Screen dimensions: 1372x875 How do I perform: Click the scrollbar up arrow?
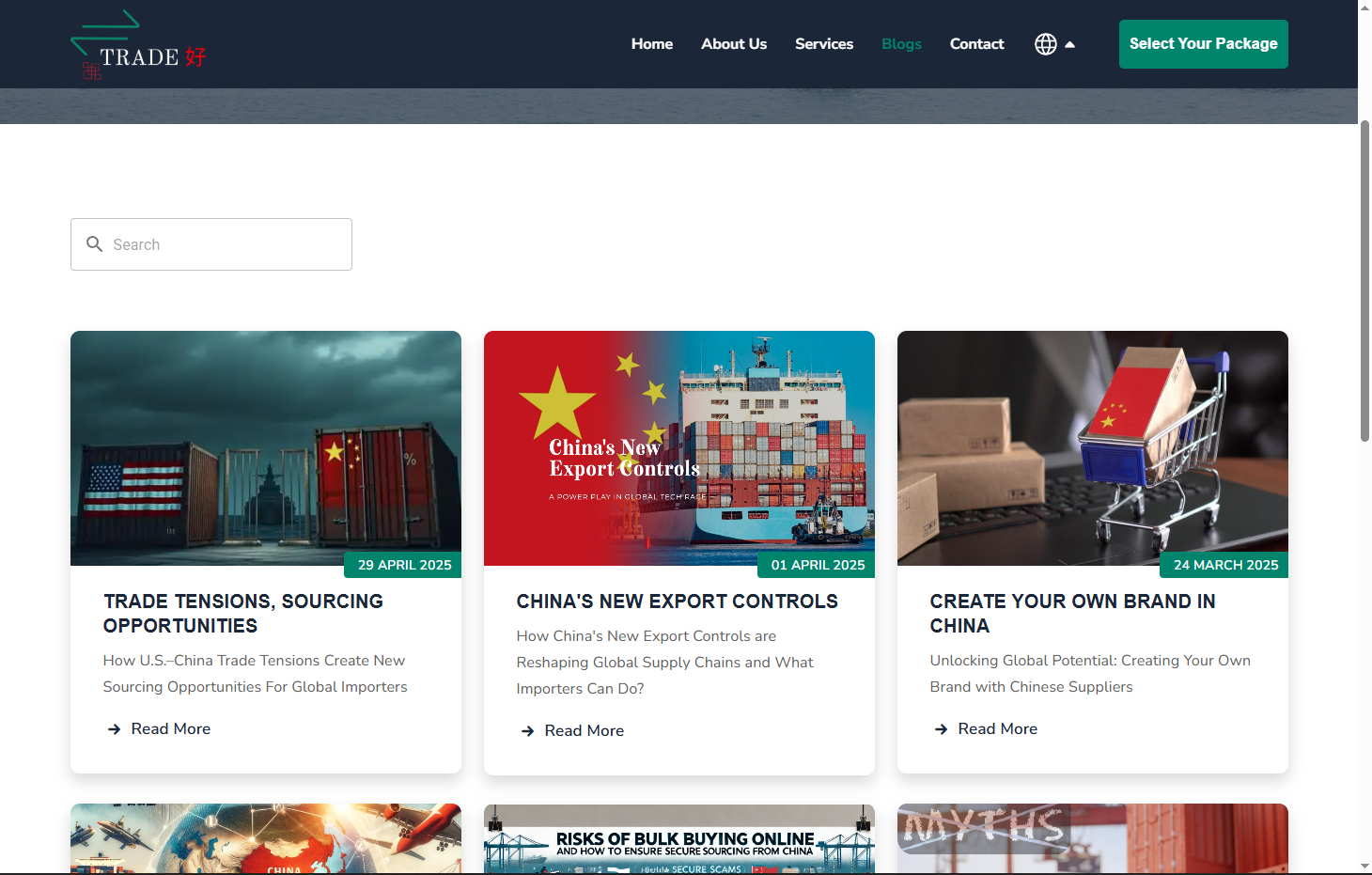pyautogui.click(x=1364, y=8)
